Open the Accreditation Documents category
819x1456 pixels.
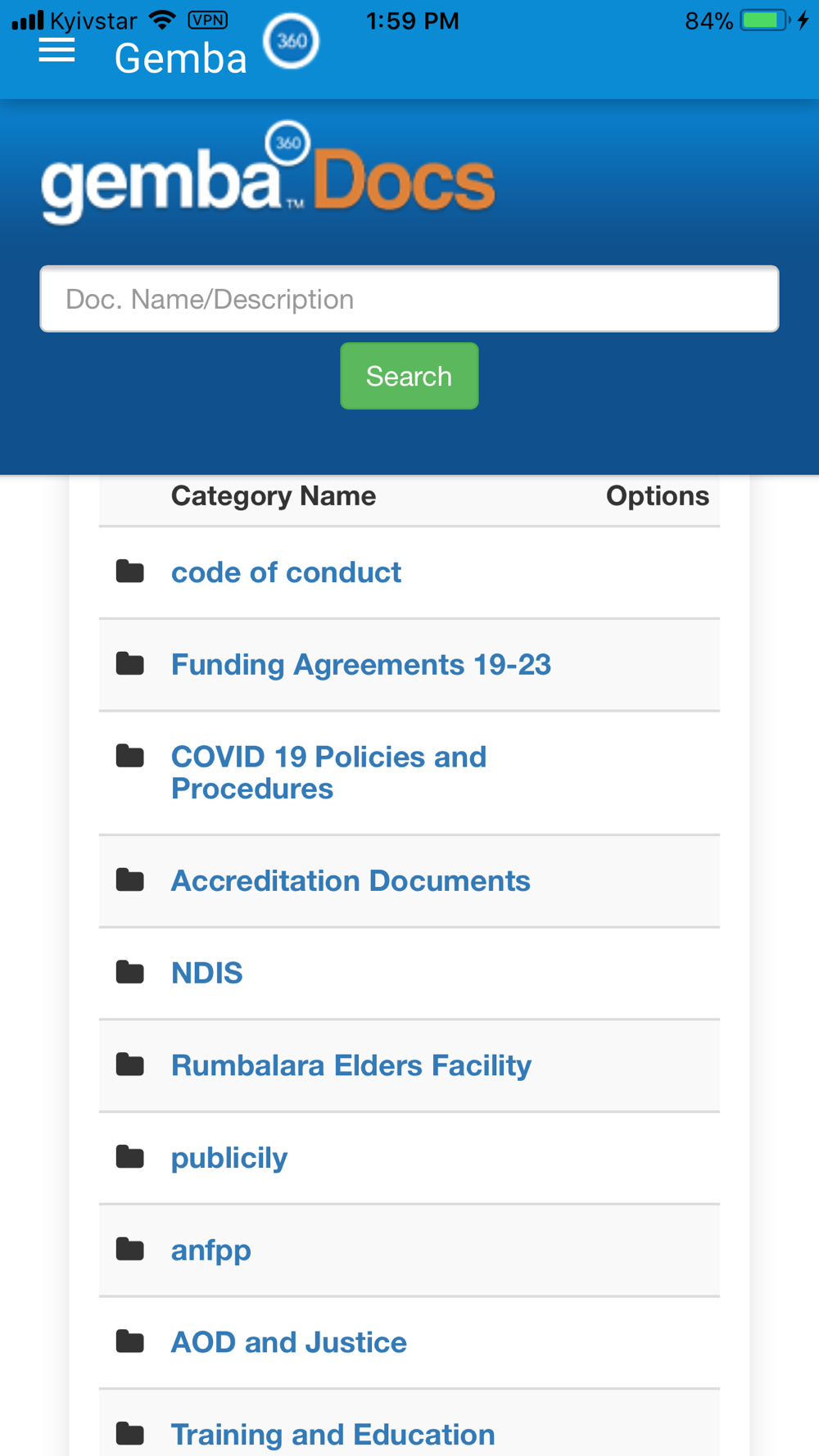351,881
